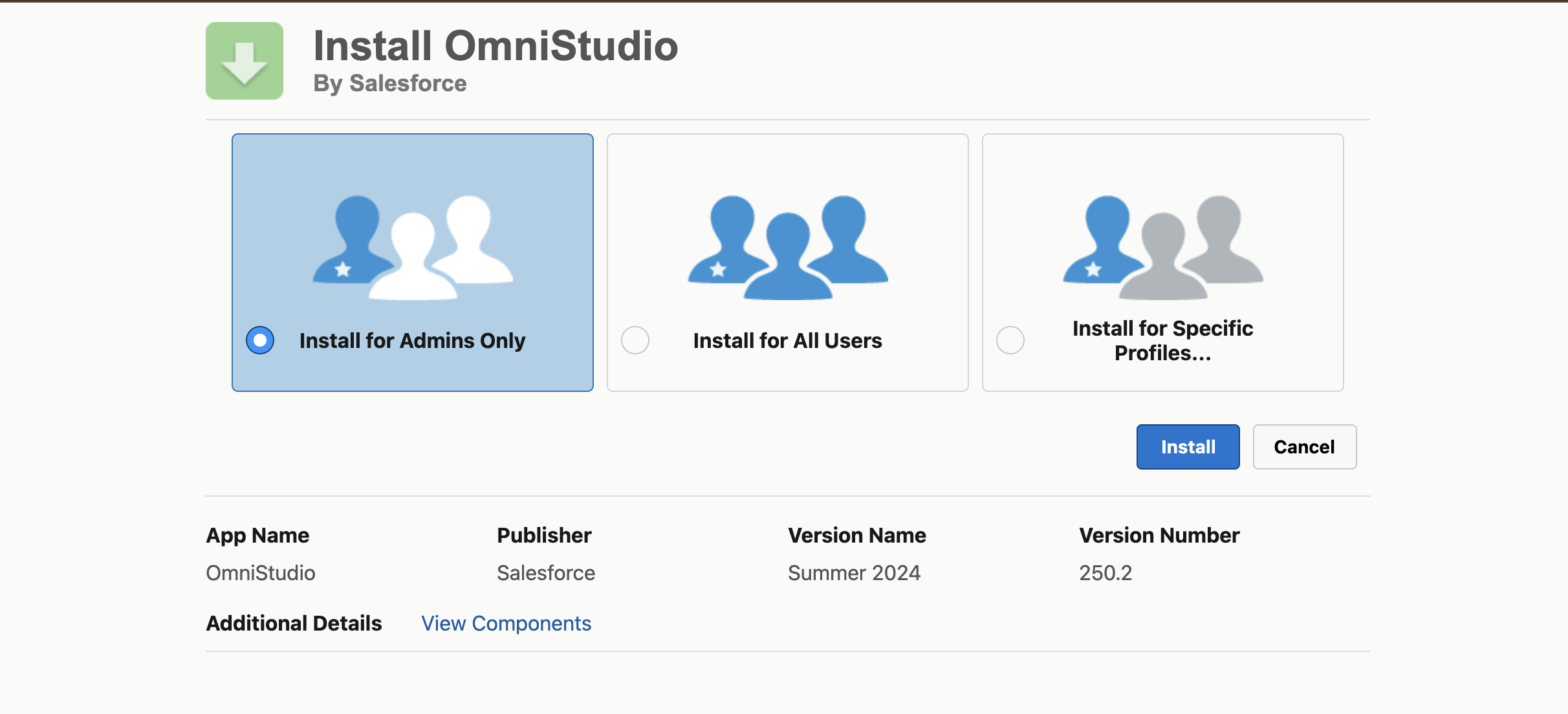Click the OmniStudio app name value

(x=261, y=573)
